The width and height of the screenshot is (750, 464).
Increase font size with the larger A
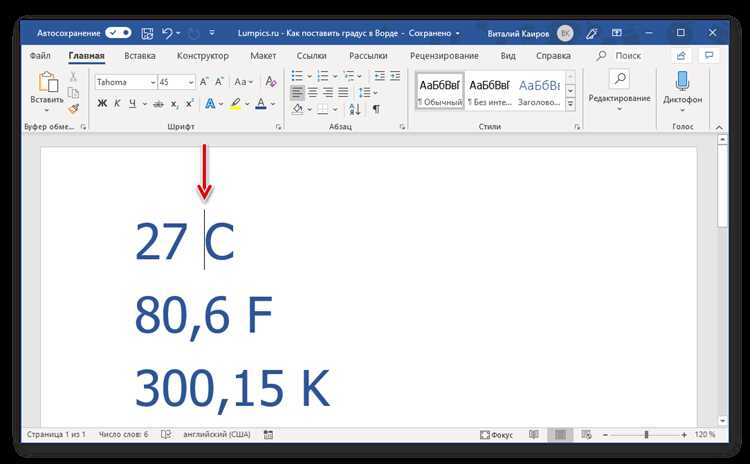pos(204,82)
